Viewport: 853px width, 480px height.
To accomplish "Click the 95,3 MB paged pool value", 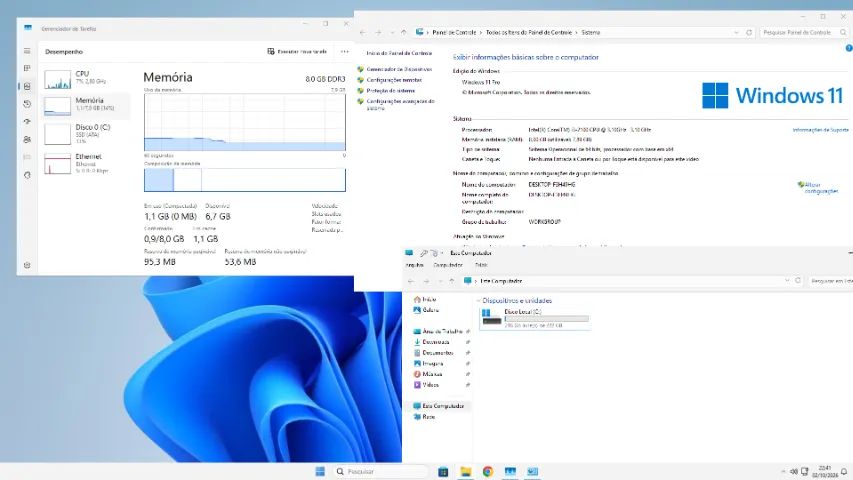I will coord(160,262).
